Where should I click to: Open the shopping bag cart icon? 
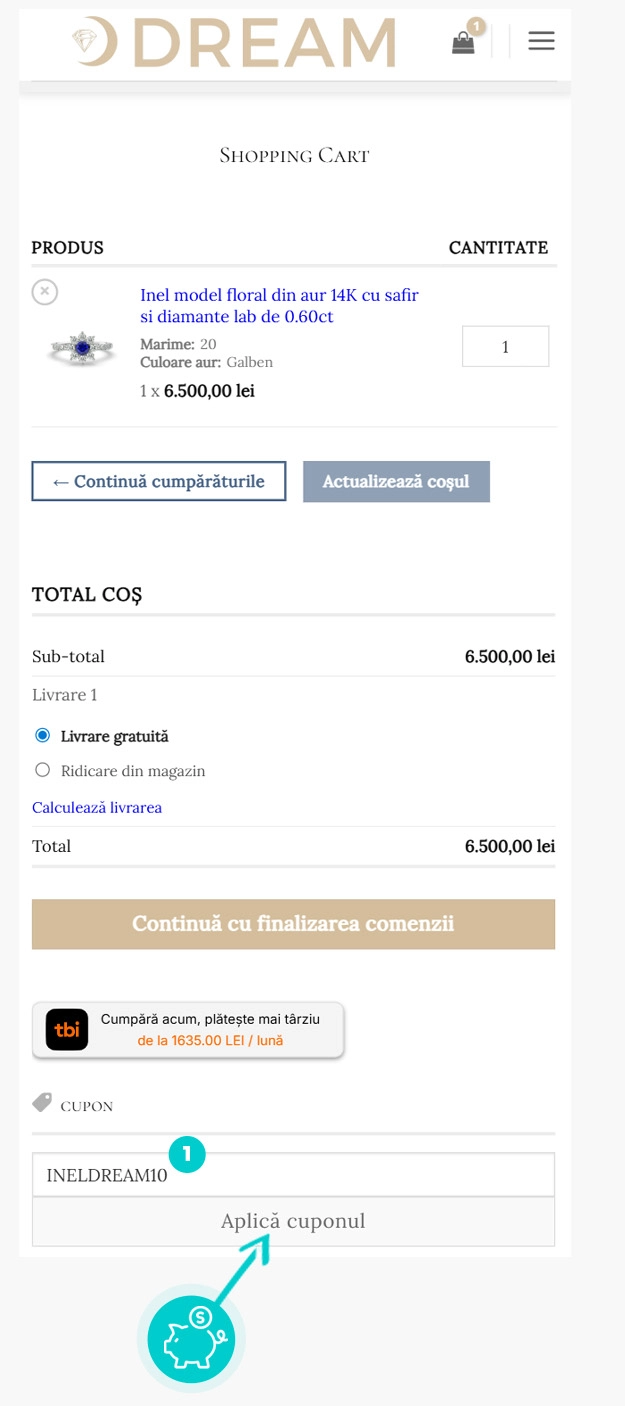pos(463,43)
